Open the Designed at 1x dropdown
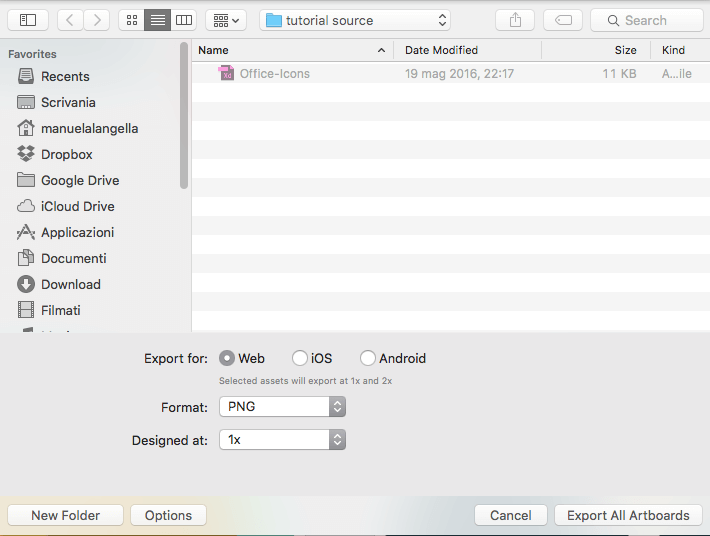Viewport: 710px width, 536px height. coord(283,440)
